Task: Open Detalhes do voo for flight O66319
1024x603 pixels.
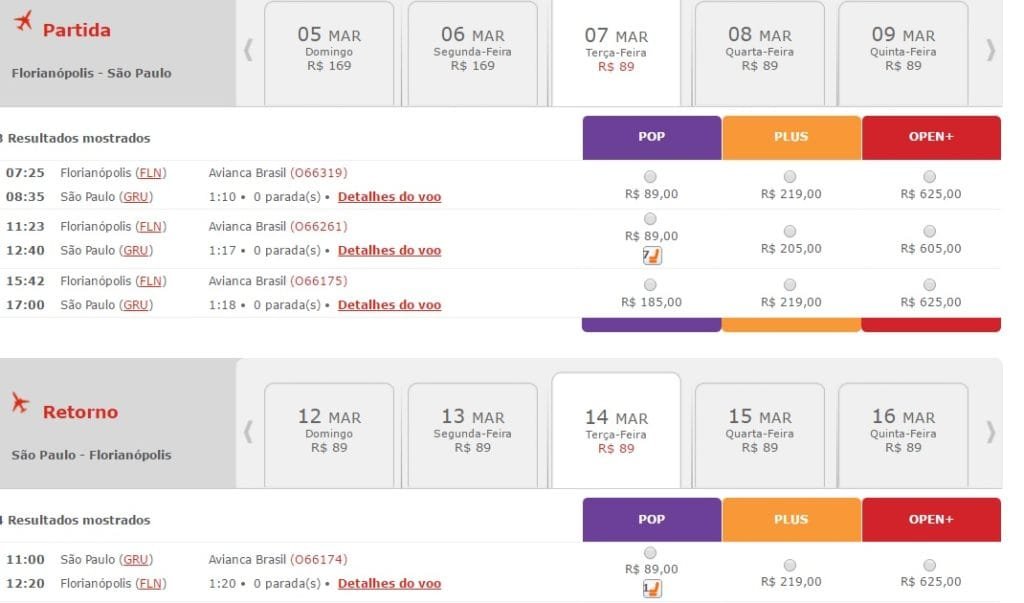Action: coord(389,196)
